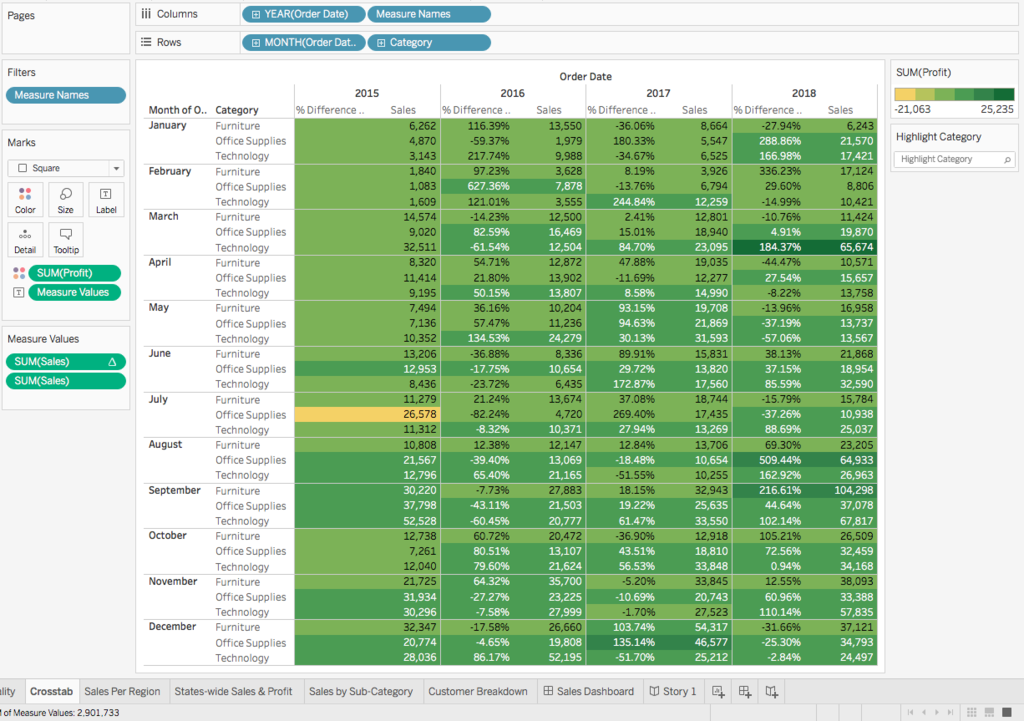Switch to the Crosstab tab
This screenshot has height=721, width=1024.
[x=51, y=691]
